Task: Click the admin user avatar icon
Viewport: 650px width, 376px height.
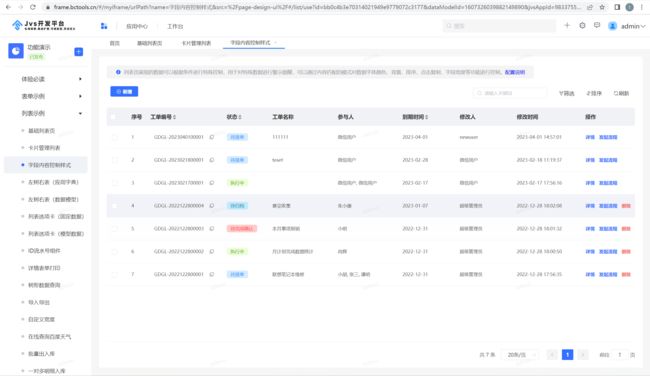Action: [612, 26]
